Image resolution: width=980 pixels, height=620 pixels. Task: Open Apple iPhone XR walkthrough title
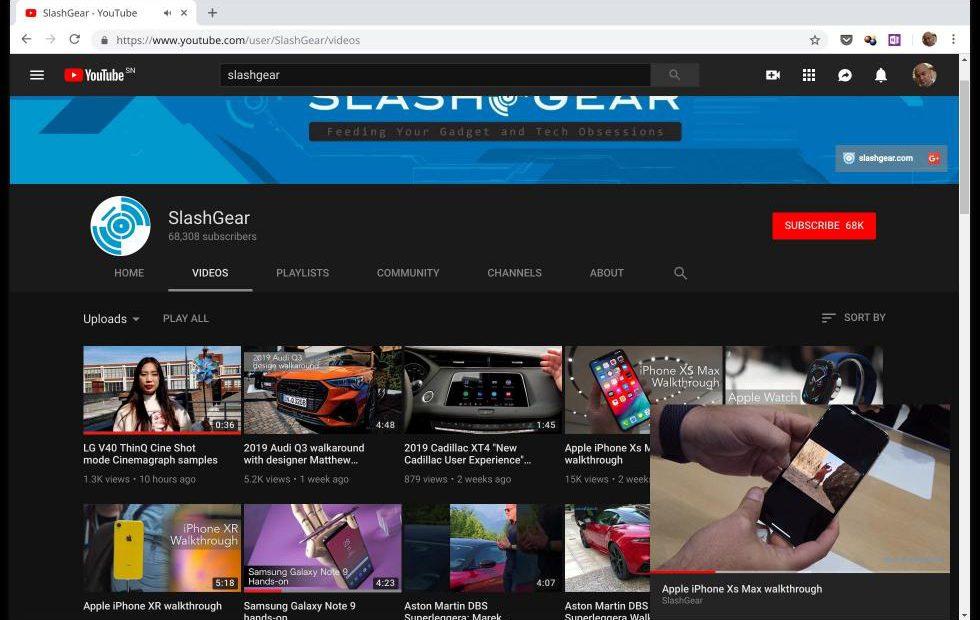(152, 606)
